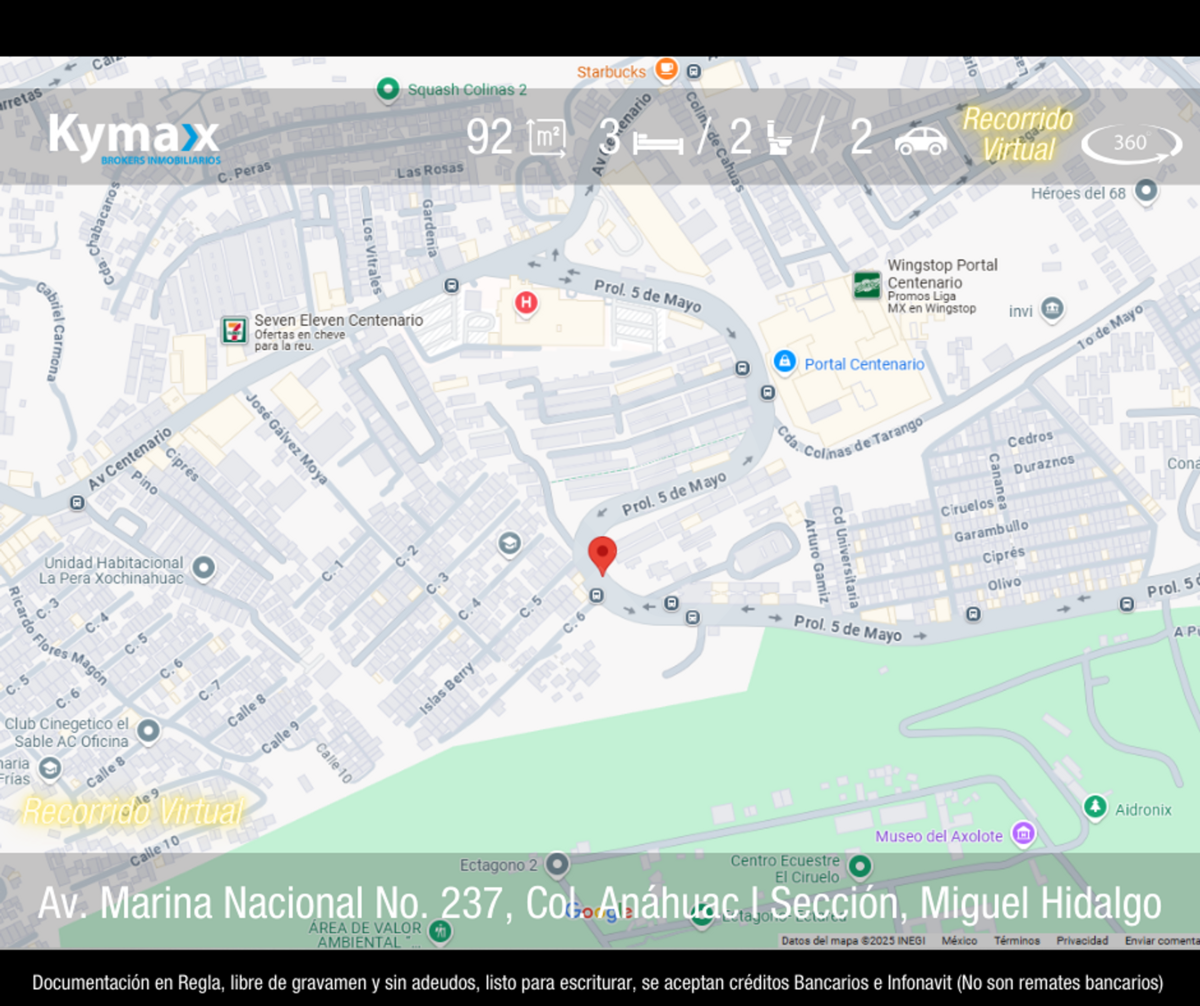Click the orange Starbucks café icon
This screenshot has height=1006, width=1200.
pyautogui.click(x=667, y=70)
